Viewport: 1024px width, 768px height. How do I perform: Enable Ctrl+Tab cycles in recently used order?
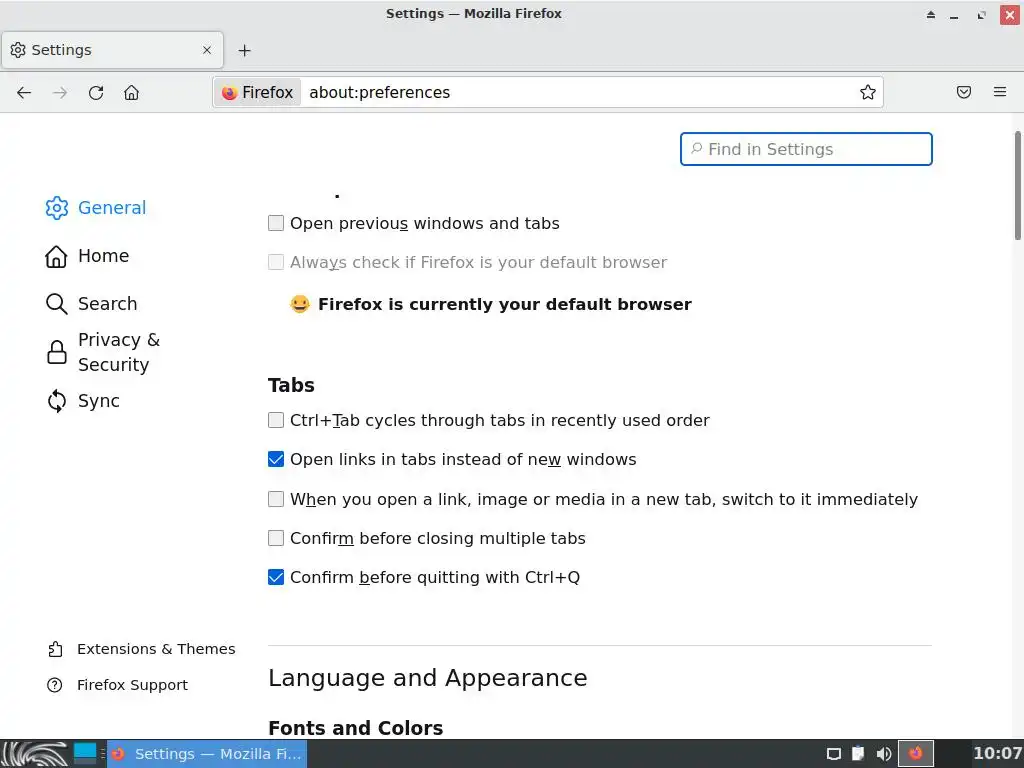[276, 420]
